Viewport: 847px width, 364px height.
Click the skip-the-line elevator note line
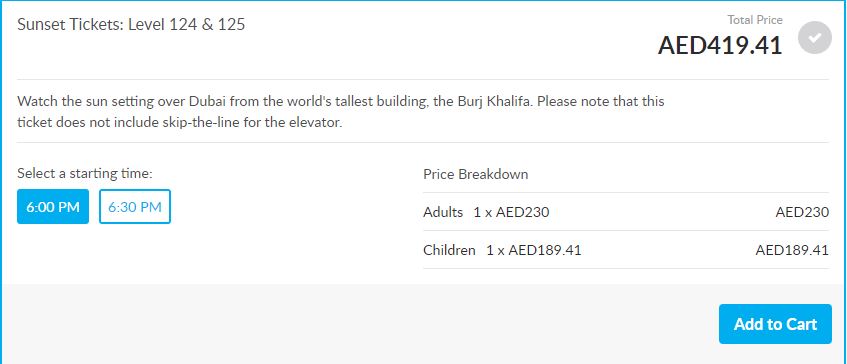coord(180,123)
